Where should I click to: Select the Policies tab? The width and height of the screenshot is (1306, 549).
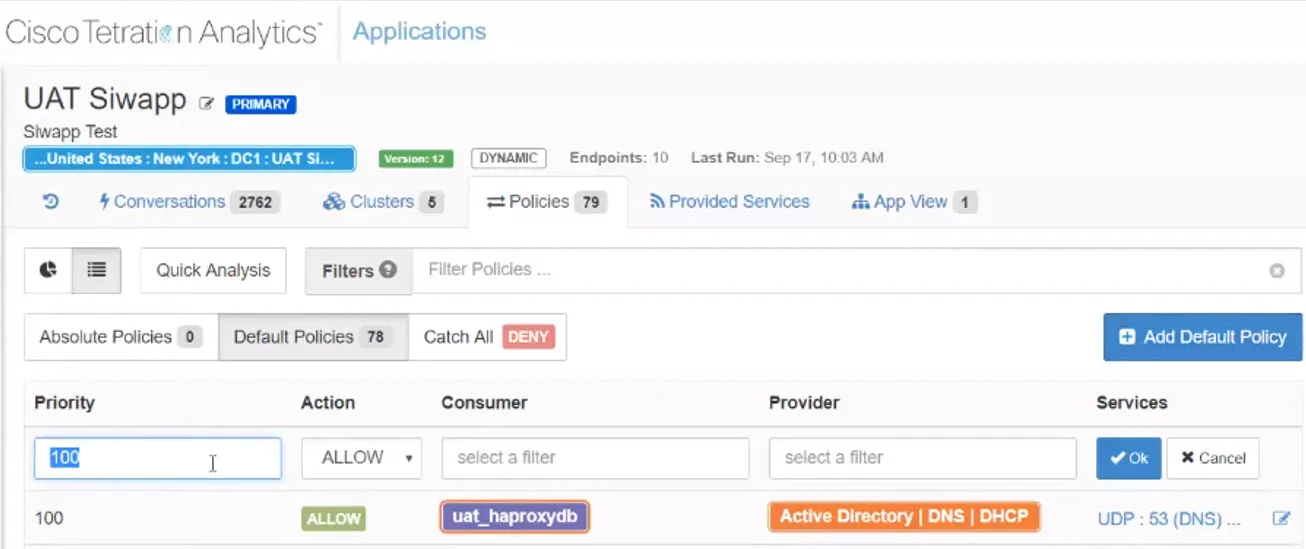(x=547, y=202)
